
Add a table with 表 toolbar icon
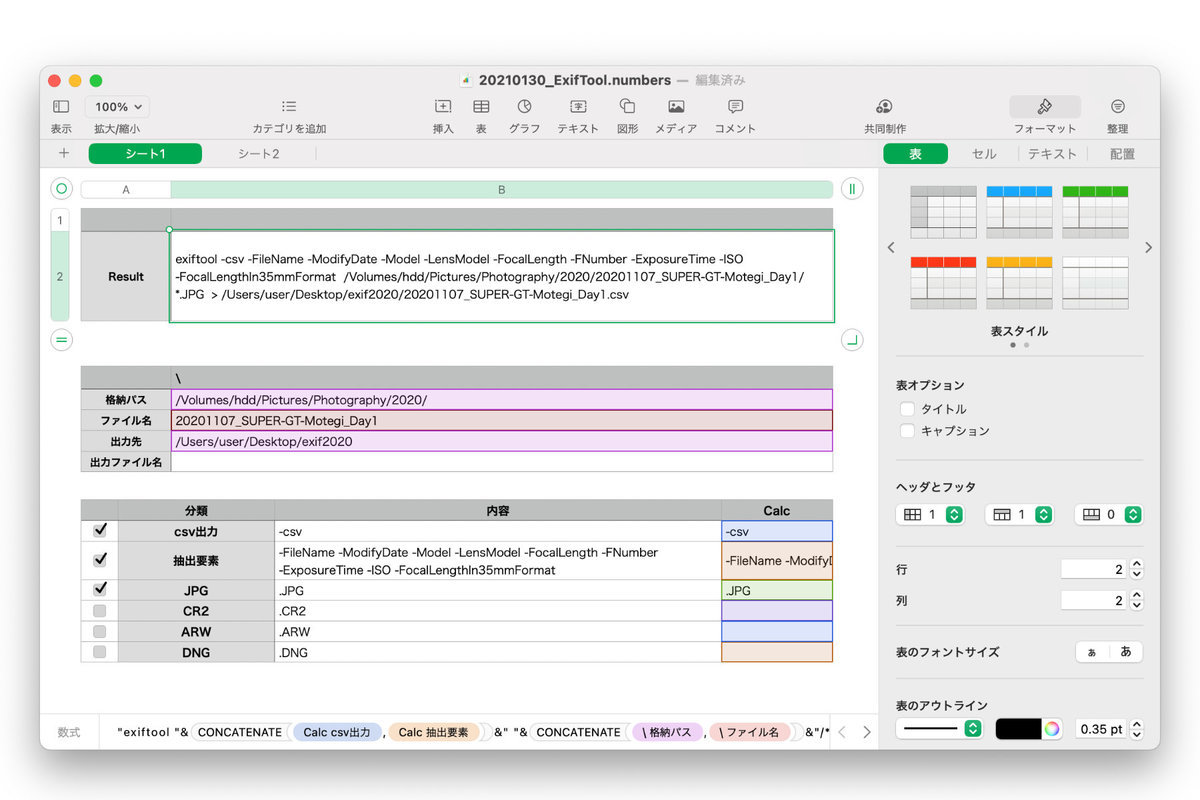coord(481,106)
